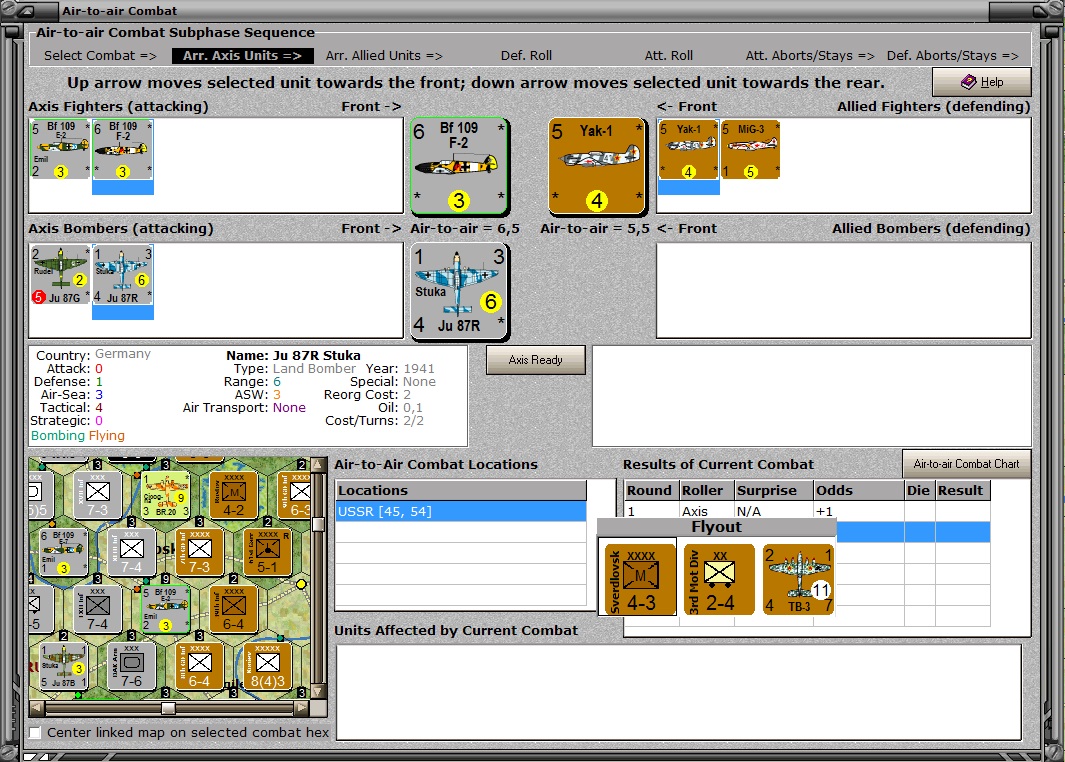This screenshot has height=762, width=1065.
Task: Click the map horizontal scrollbar thumb
Action: tap(168, 708)
